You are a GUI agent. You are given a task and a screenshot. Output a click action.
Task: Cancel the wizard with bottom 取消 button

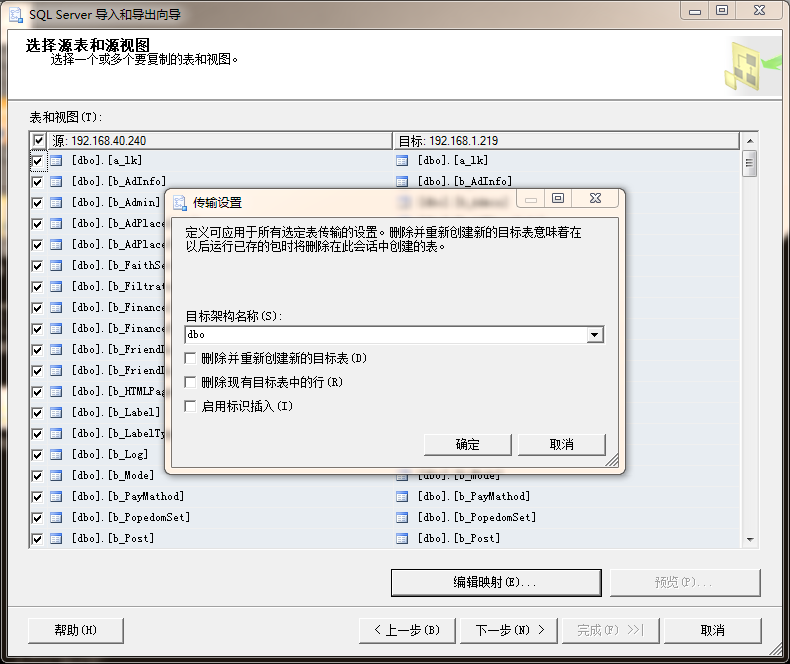(712, 630)
